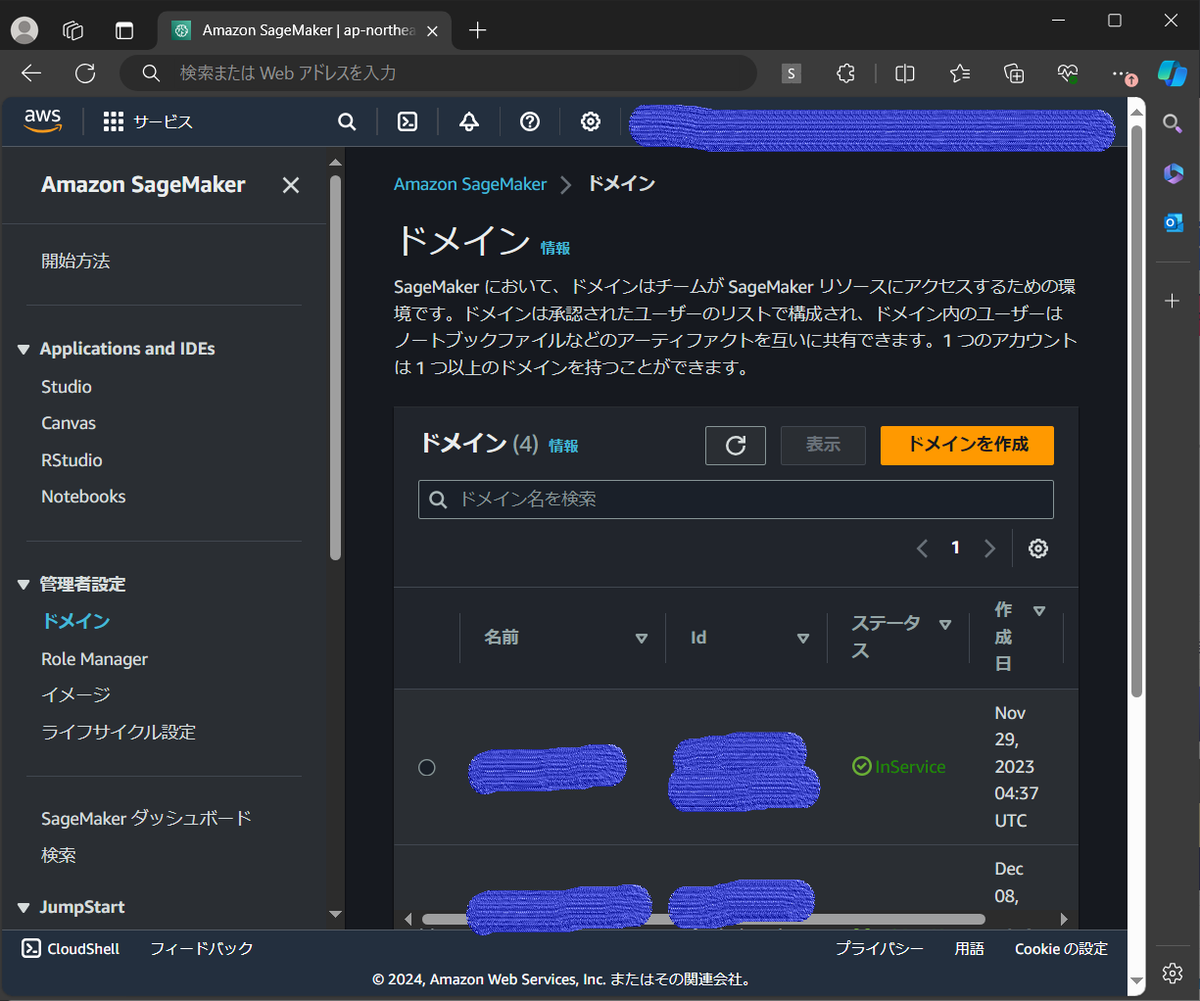Click the ドメイン名を検索 search field
1200x1001 pixels.
(x=736, y=499)
